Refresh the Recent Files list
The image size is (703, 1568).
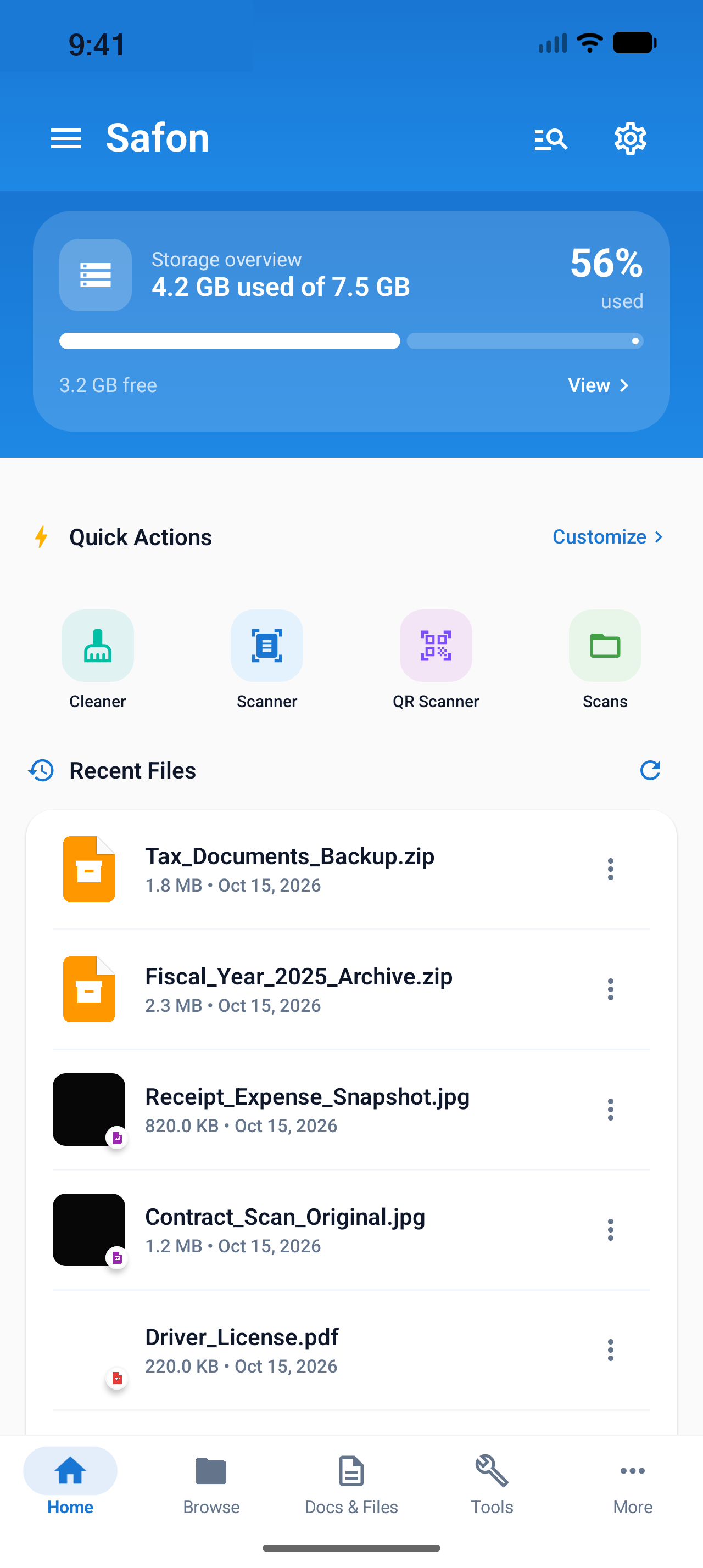pos(650,771)
